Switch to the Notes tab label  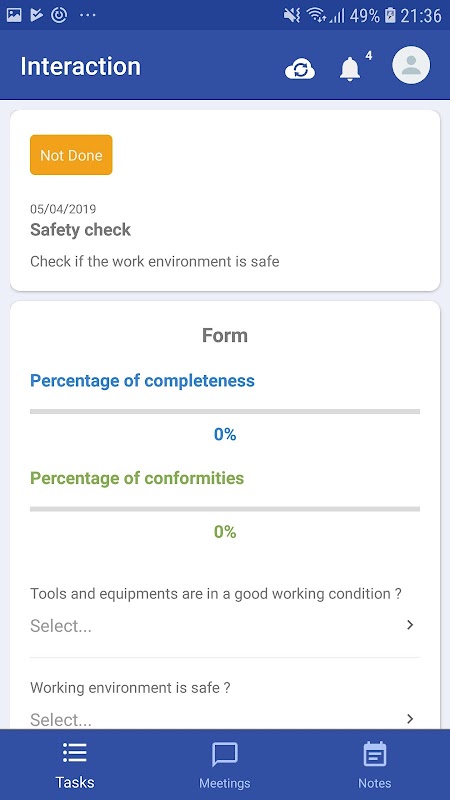tap(374, 783)
